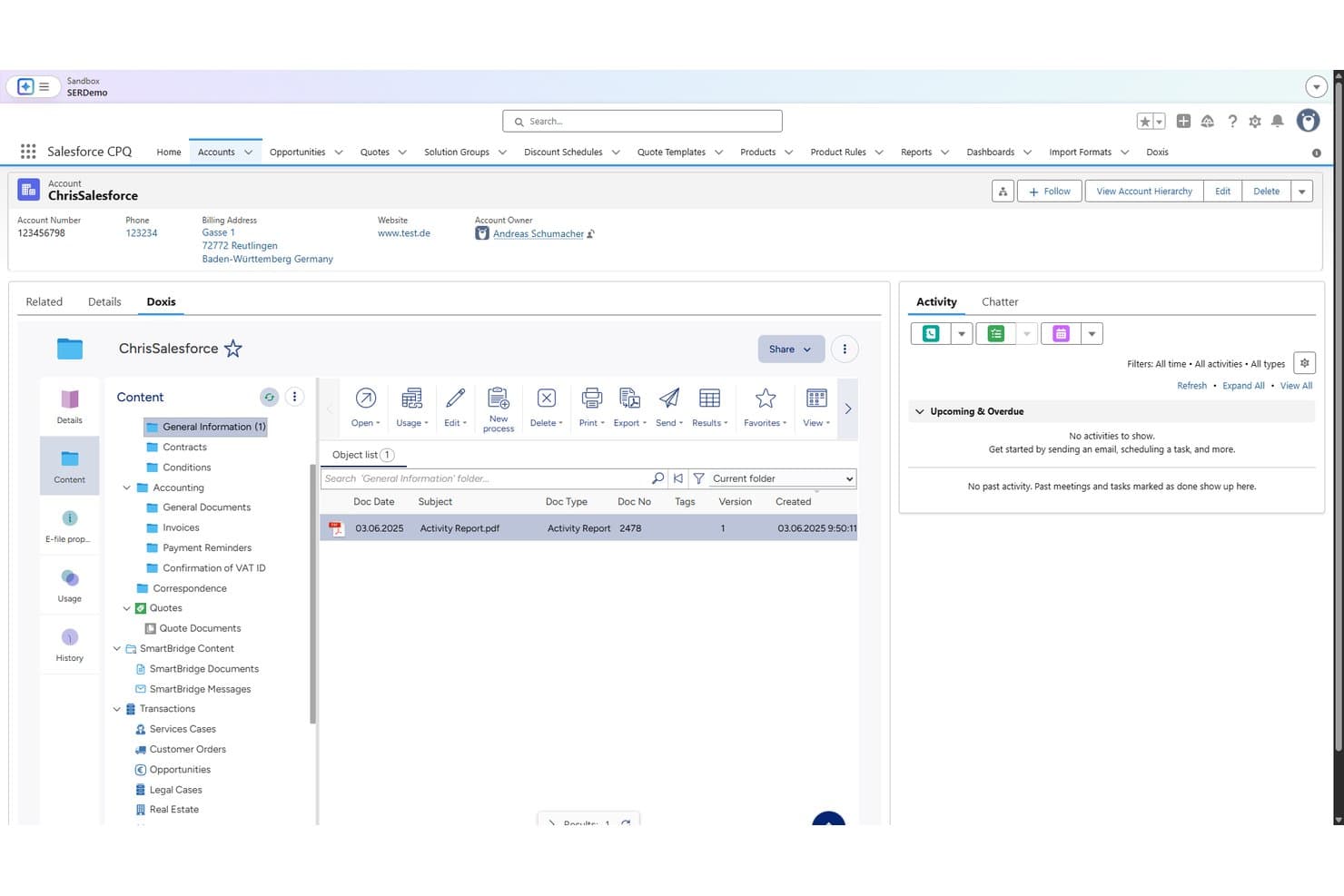Screen dimensions: 1344x896
Task: Select the Object list tab
Action: click(362, 455)
